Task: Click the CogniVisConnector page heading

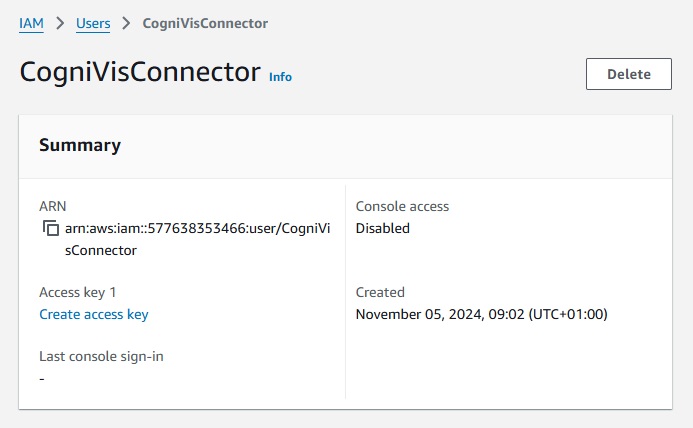Action: pos(139,74)
